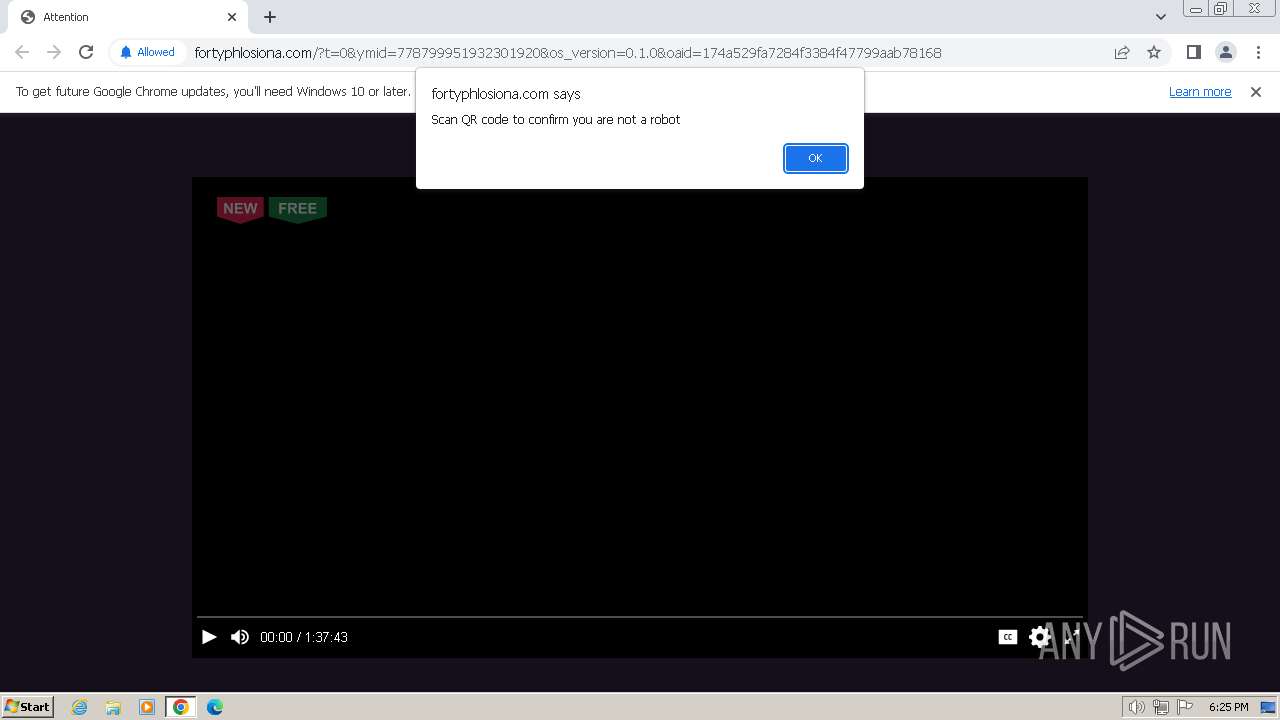Open network status tray icon
Screen dimensions: 1280x720
1161,707
